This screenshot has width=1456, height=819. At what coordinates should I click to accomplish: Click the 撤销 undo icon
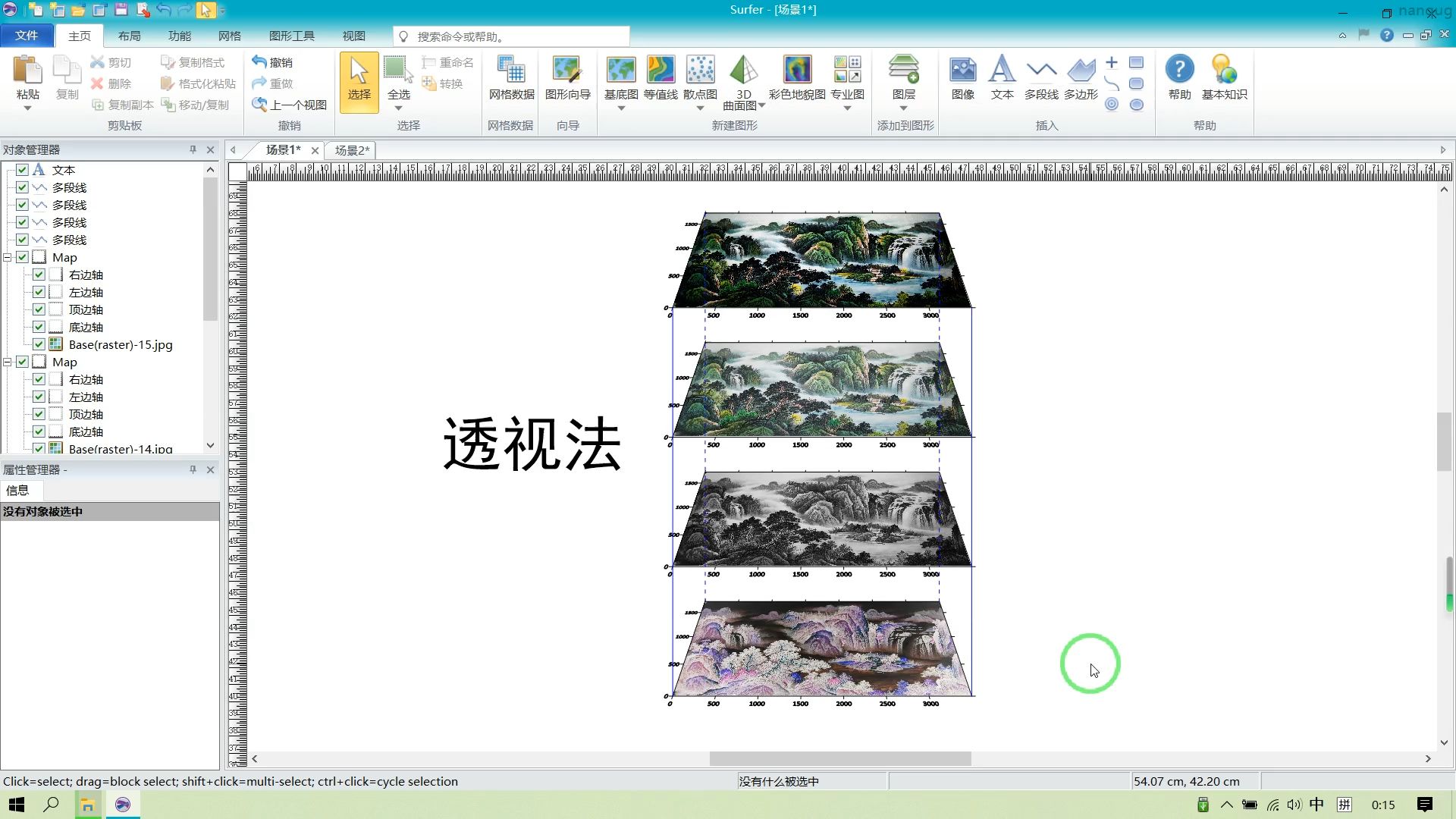click(x=272, y=62)
